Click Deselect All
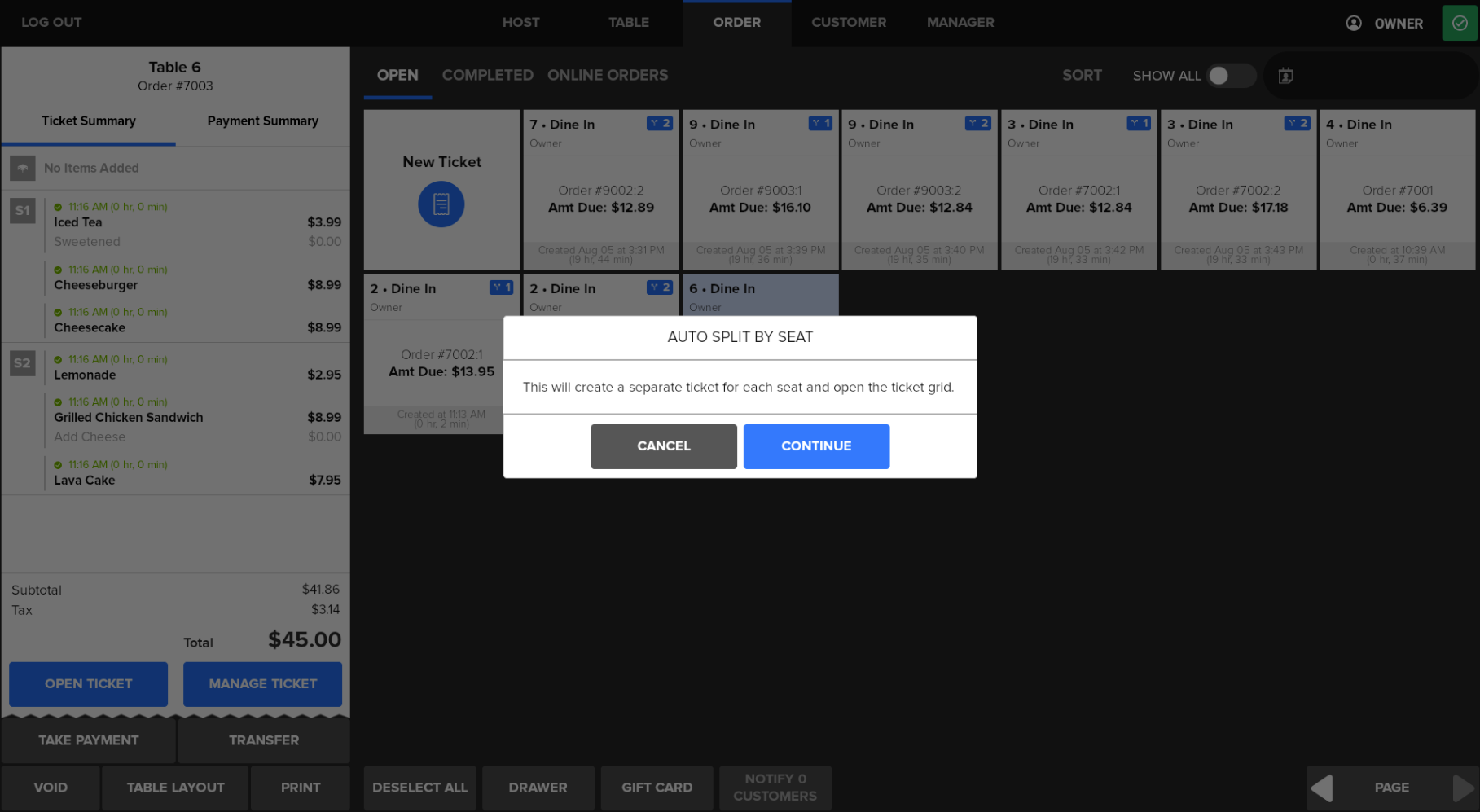 tap(420, 788)
